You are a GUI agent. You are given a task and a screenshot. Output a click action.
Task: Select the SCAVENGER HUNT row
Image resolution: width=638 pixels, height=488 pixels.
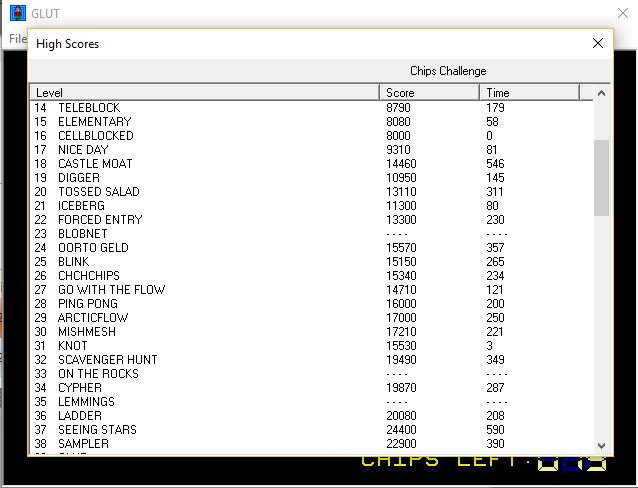[107, 360]
